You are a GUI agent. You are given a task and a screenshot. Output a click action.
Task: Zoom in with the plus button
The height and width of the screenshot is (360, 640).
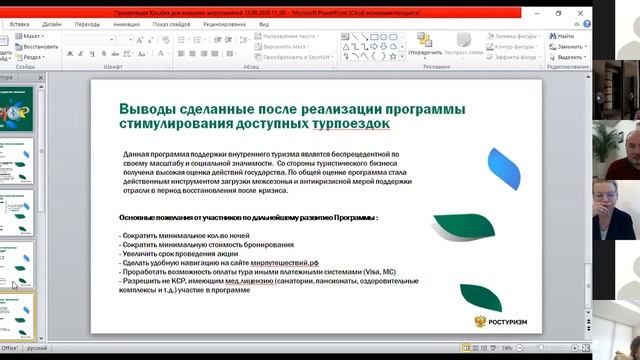pyautogui.click(x=574, y=348)
